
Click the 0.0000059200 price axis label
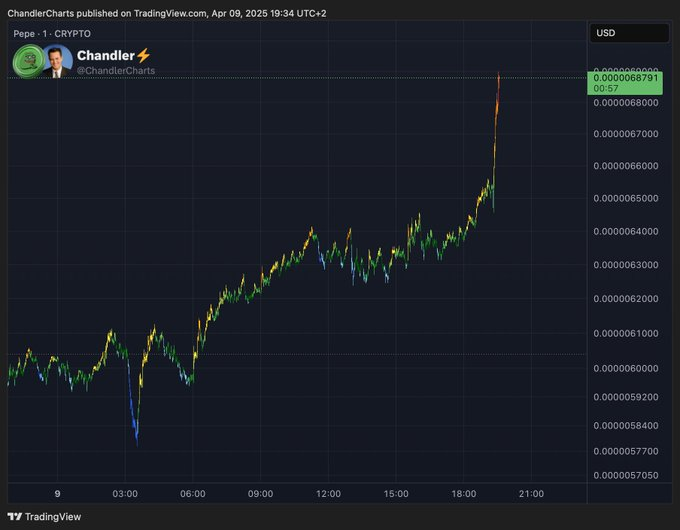coord(625,397)
